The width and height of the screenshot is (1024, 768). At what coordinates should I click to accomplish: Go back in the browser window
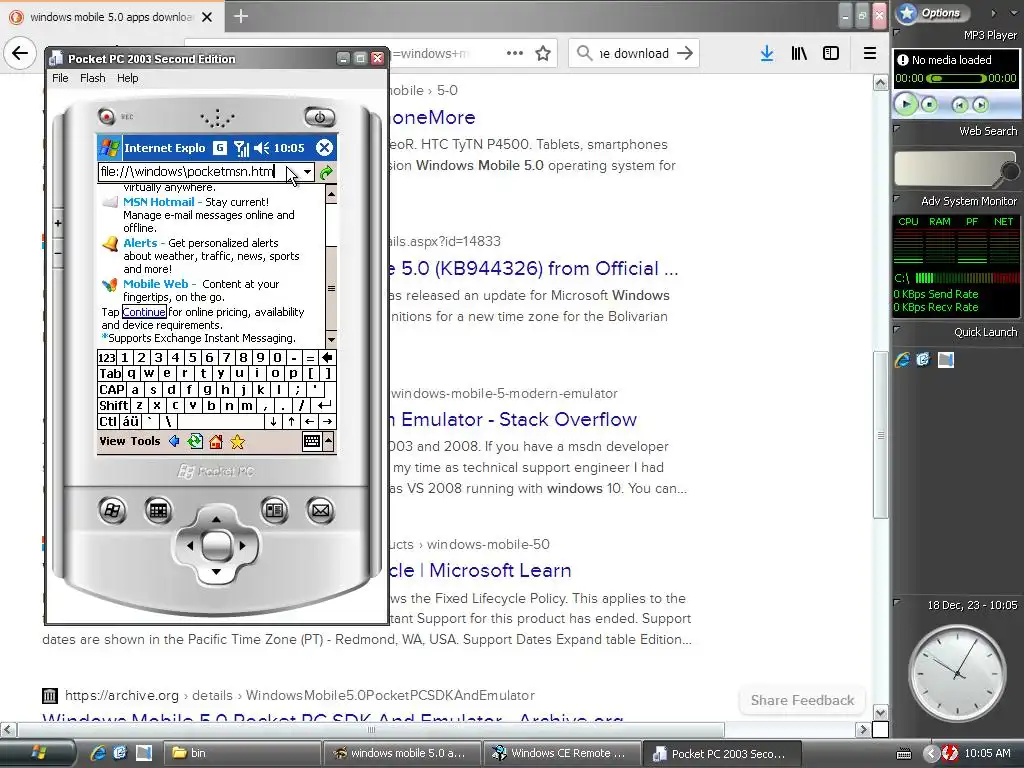pyautogui.click(x=20, y=53)
